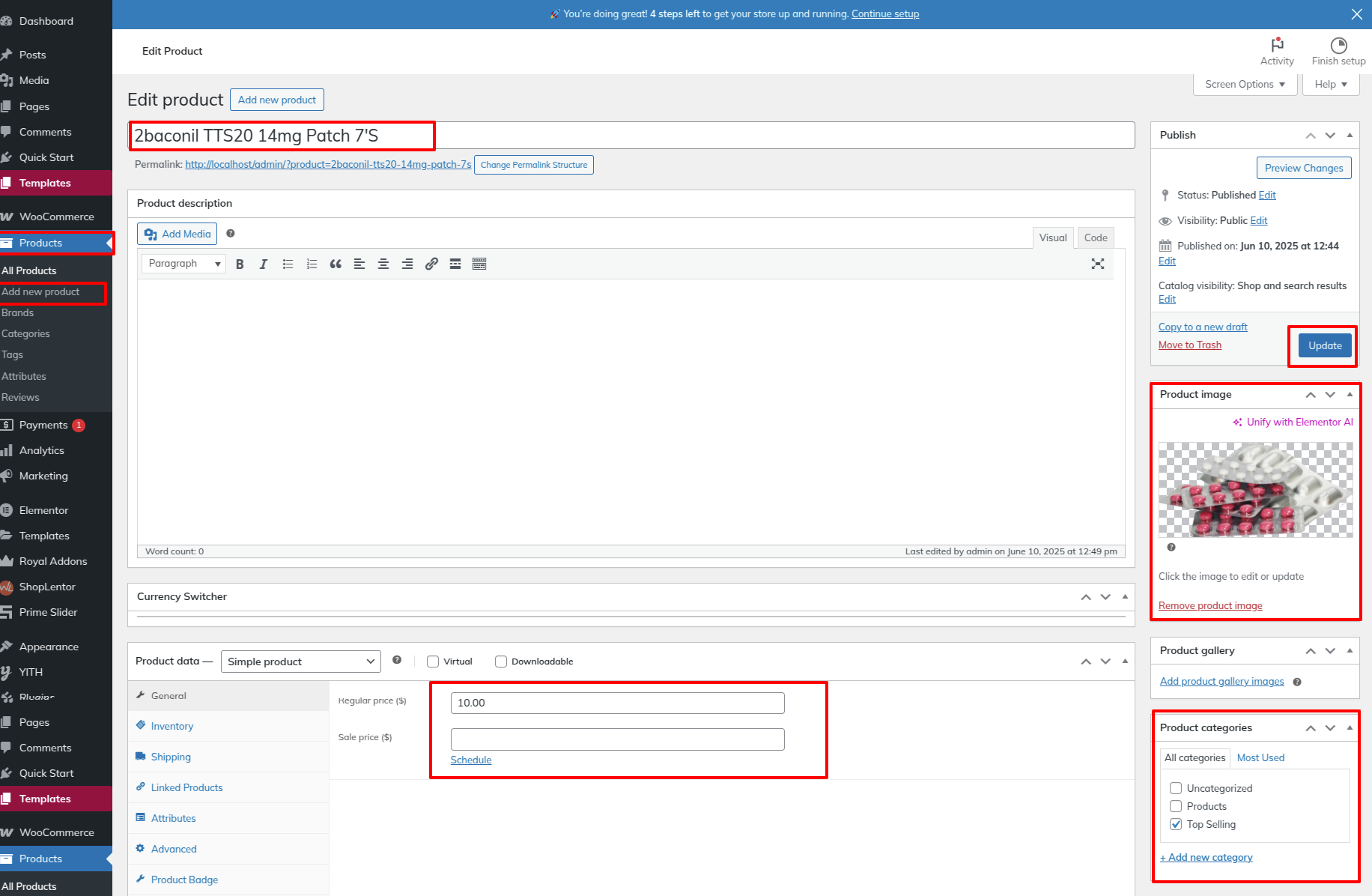Click into the Sale price field
The width and height of the screenshot is (1372, 896).
(617, 739)
